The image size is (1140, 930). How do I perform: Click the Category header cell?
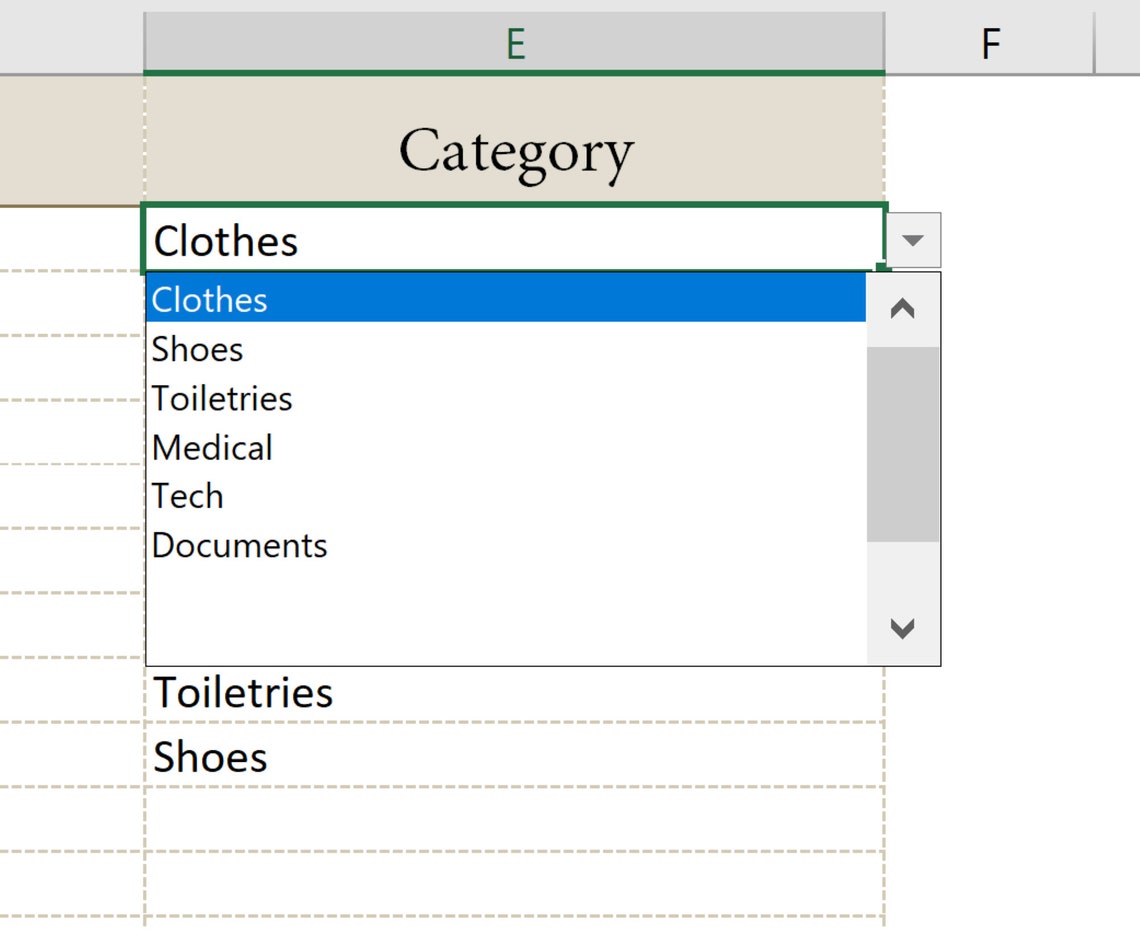pyautogui.click(x=515, y=150)
